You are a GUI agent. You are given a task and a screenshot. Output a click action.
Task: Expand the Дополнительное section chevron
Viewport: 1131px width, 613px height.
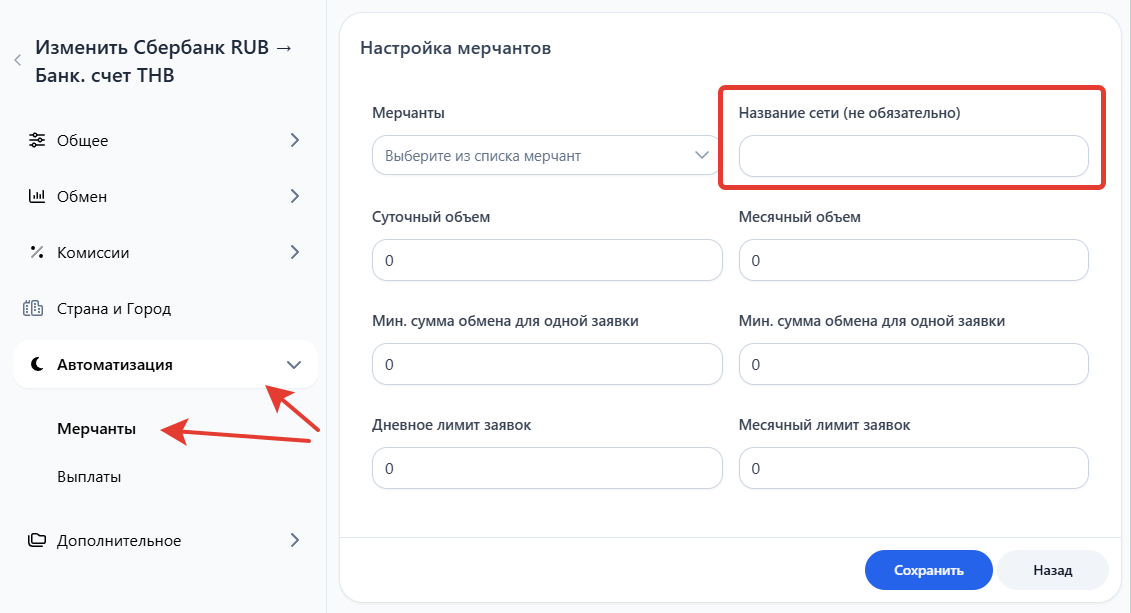click(x=294, y=540)
